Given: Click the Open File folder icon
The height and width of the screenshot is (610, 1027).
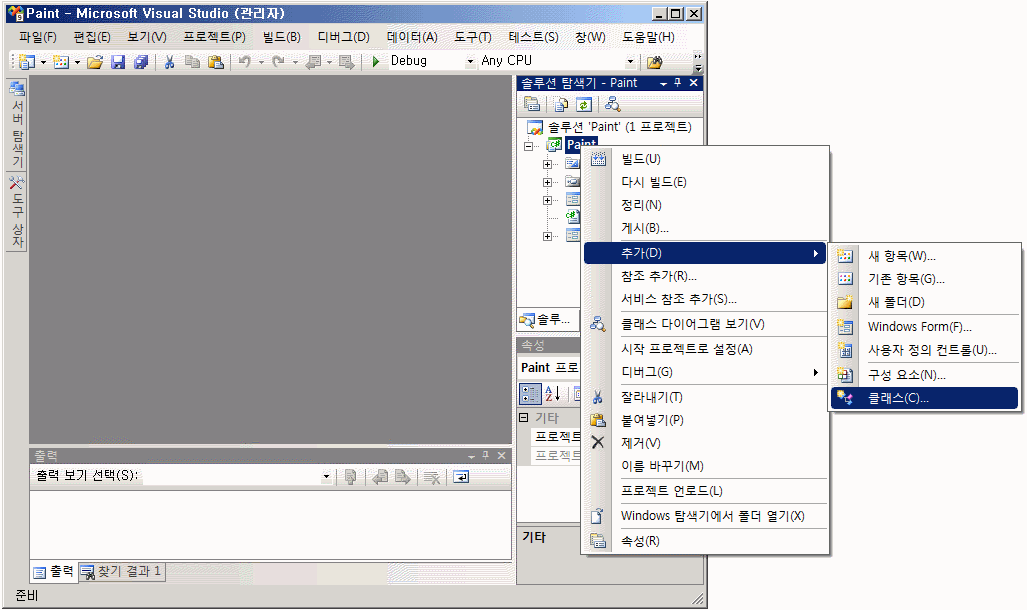Looking at the screenshot, I should click(x=95, y=62).
